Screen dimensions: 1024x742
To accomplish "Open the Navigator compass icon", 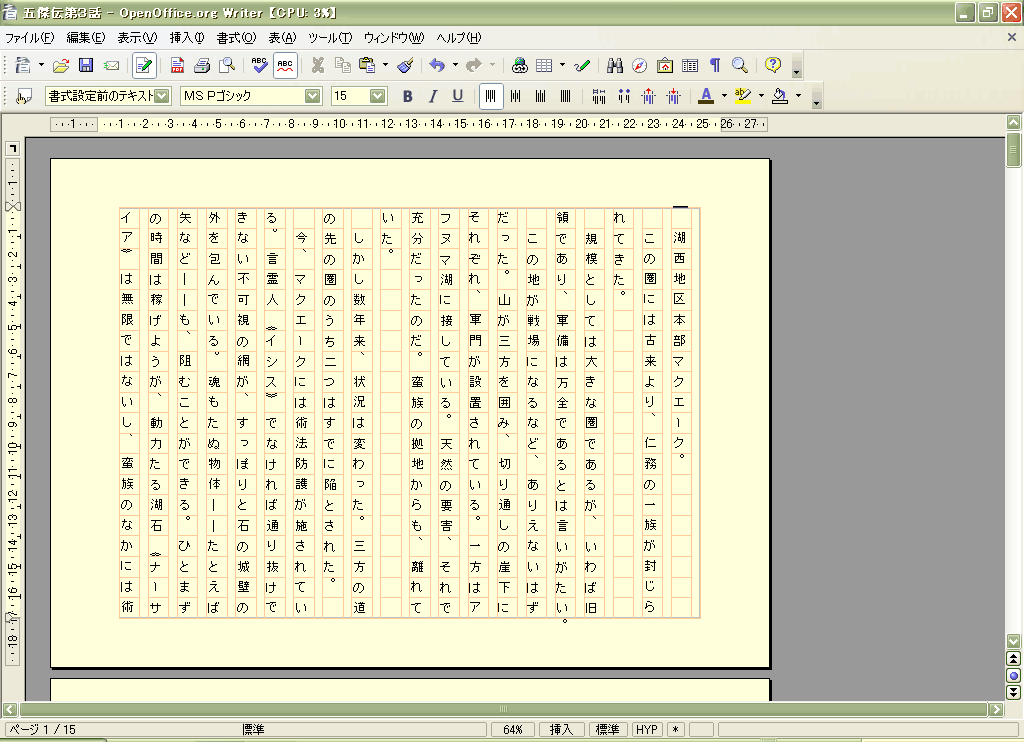I will click(x=639, y=65).
